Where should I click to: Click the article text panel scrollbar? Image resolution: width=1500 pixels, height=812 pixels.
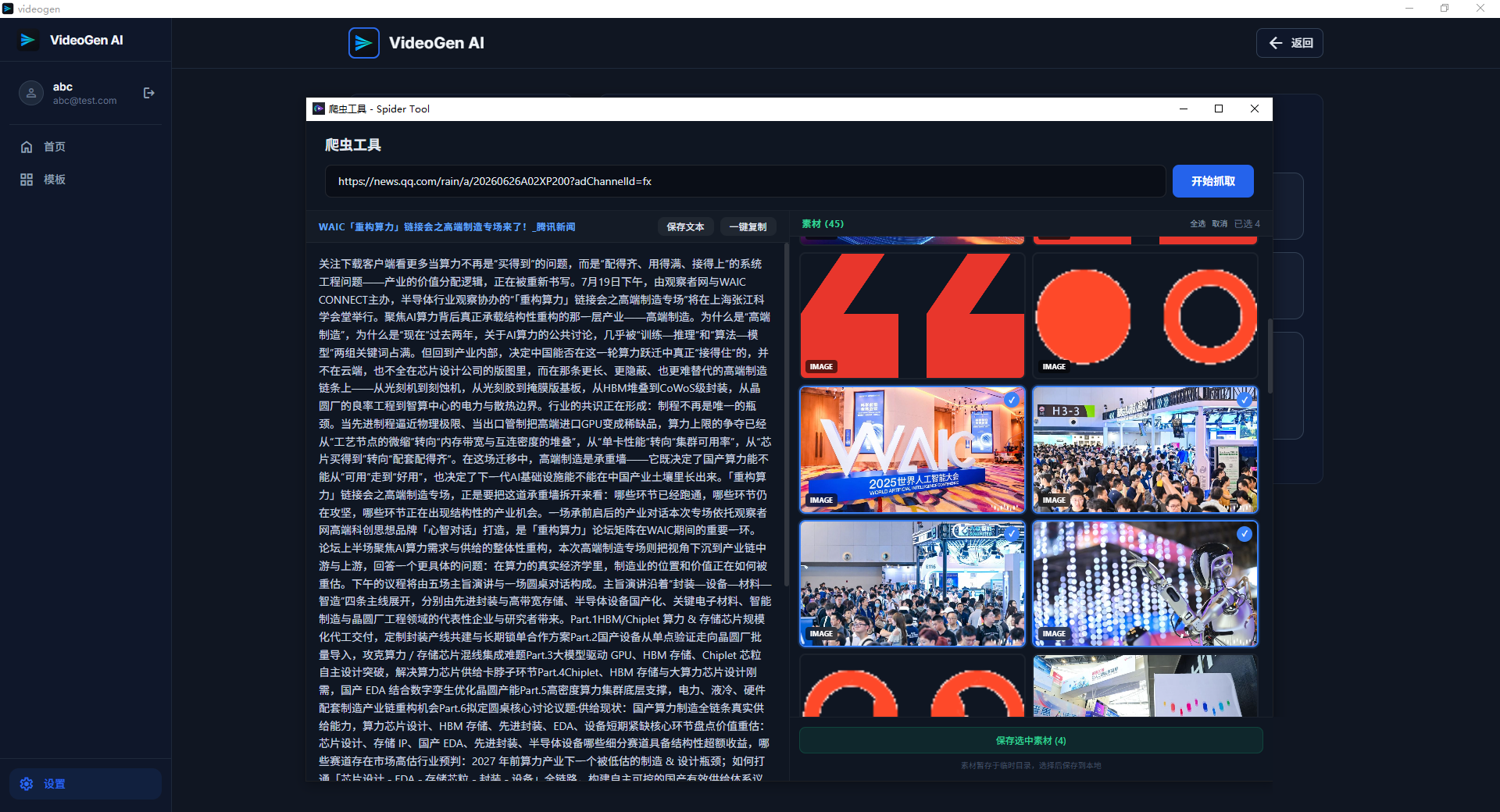786,414
